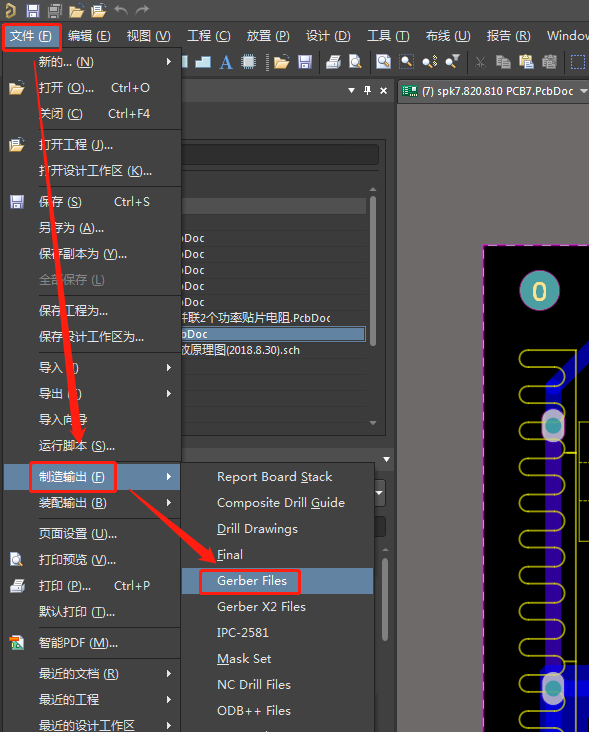Select 另存为 (A)... menu entry

click(92, 228)
